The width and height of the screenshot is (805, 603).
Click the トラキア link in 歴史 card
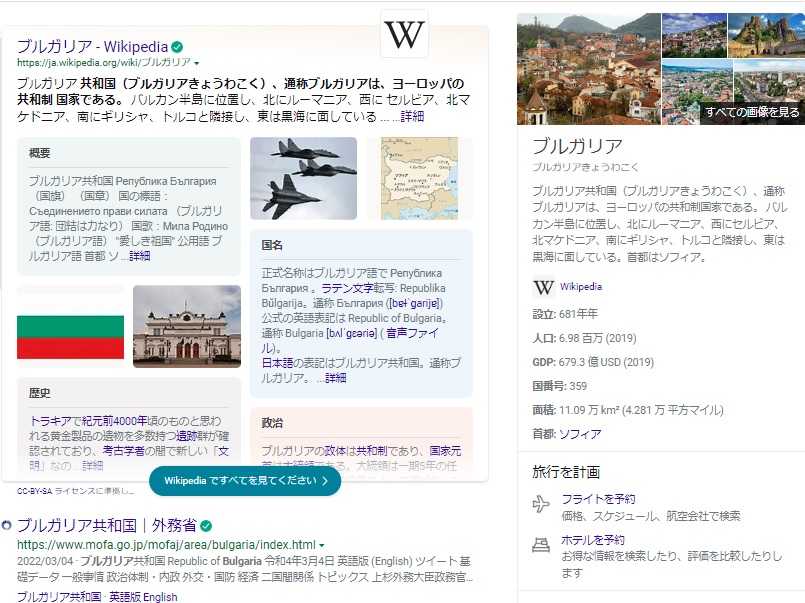[x=50, y=421]
